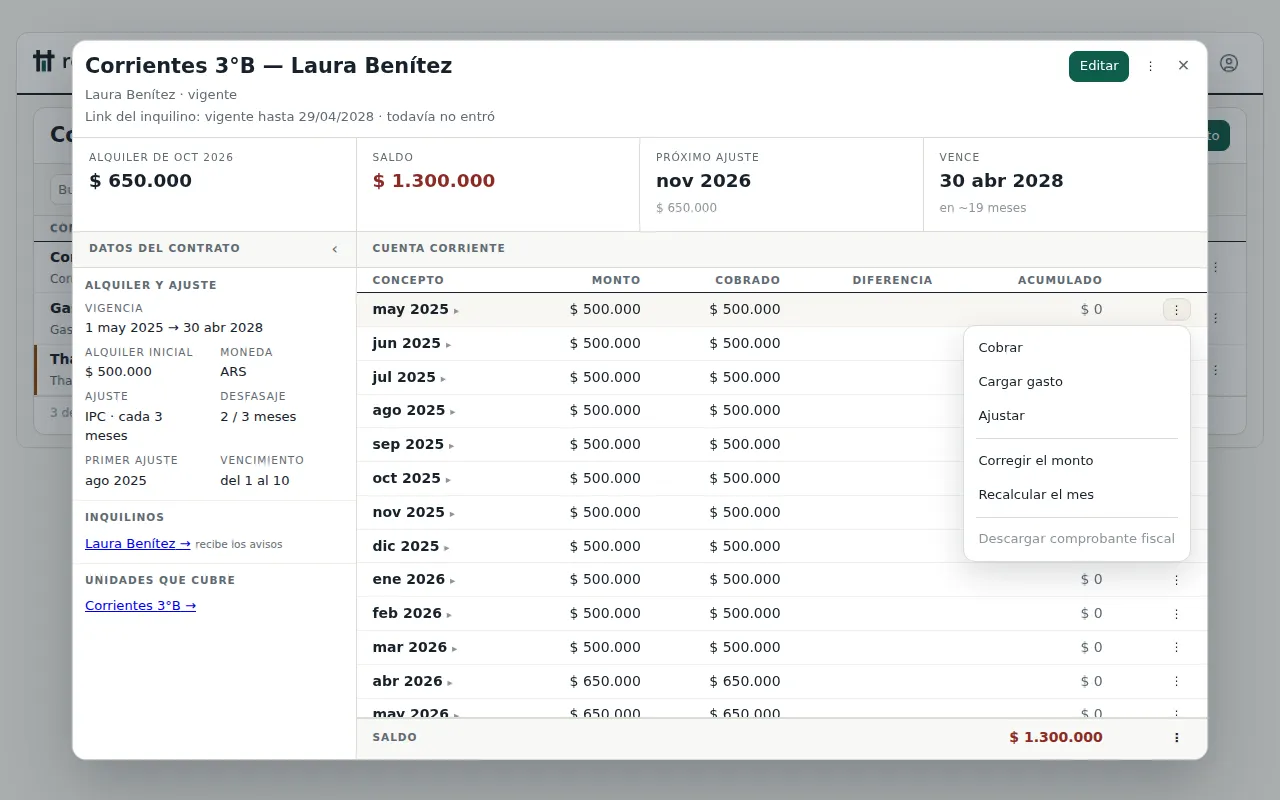This screenshot has width=1280, height=800.
Task: Open the Laura Benítez tenant link
Action: pos(138,544)
